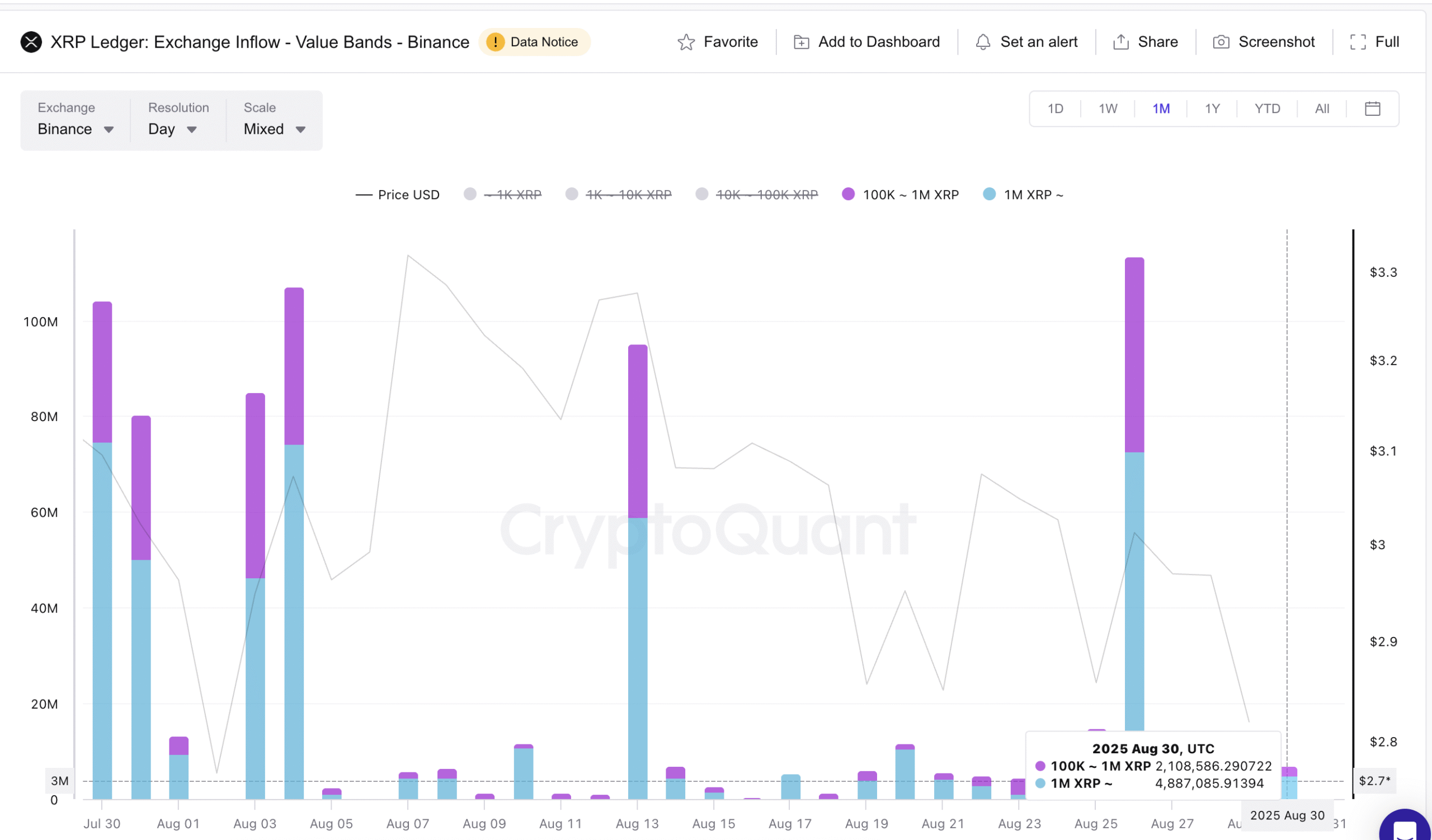Switch to the 1Y time range tab

(x=1211, y=108)
